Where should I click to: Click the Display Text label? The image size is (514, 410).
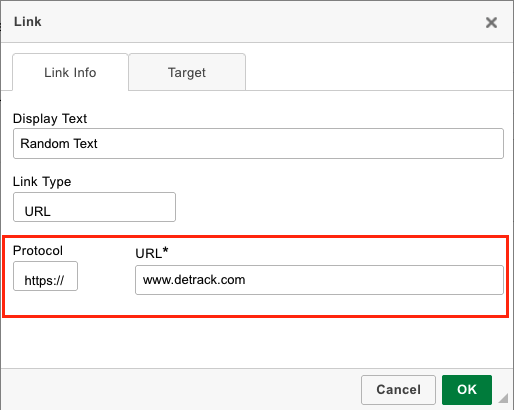50,119
